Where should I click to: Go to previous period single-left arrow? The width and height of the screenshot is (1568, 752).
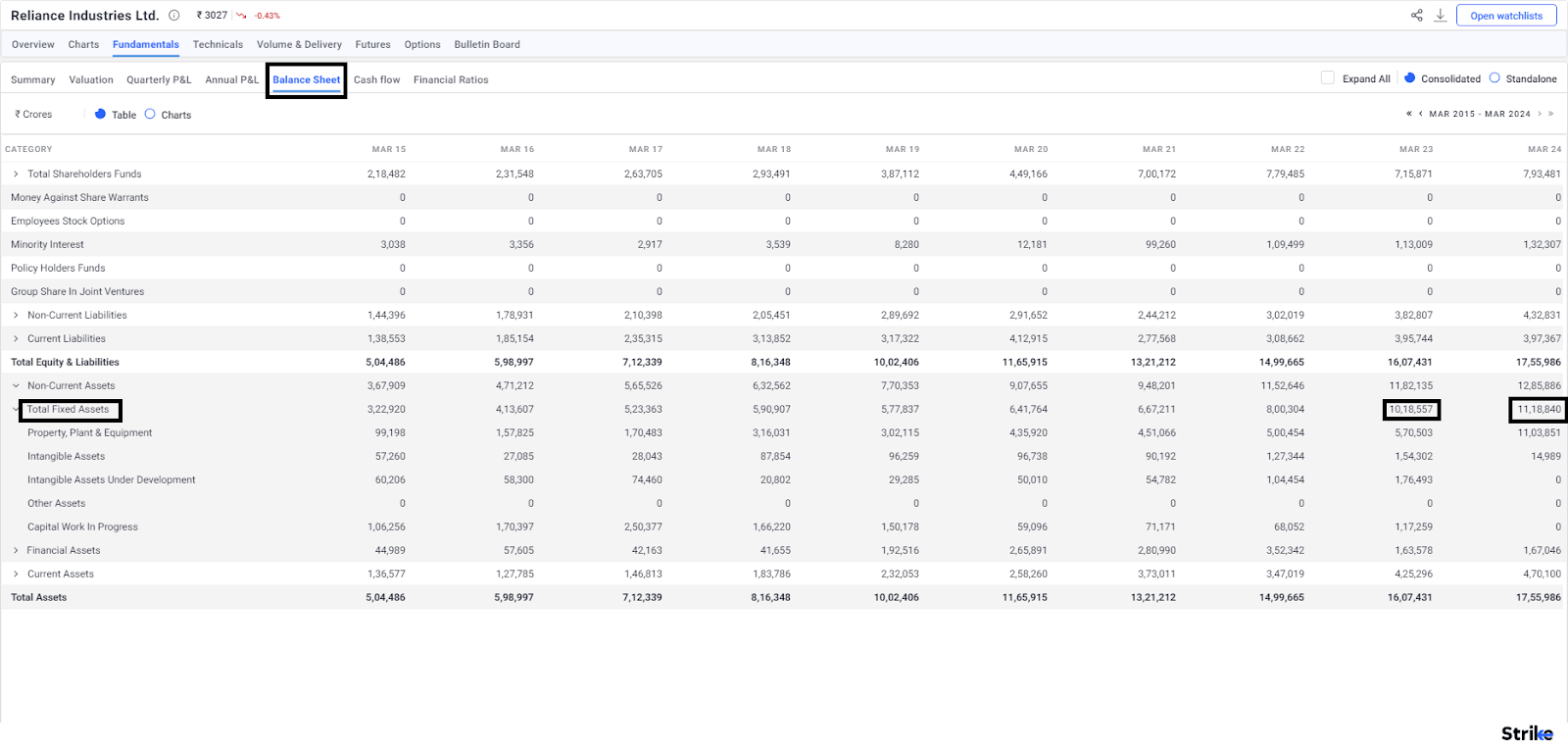(1420, 114)
